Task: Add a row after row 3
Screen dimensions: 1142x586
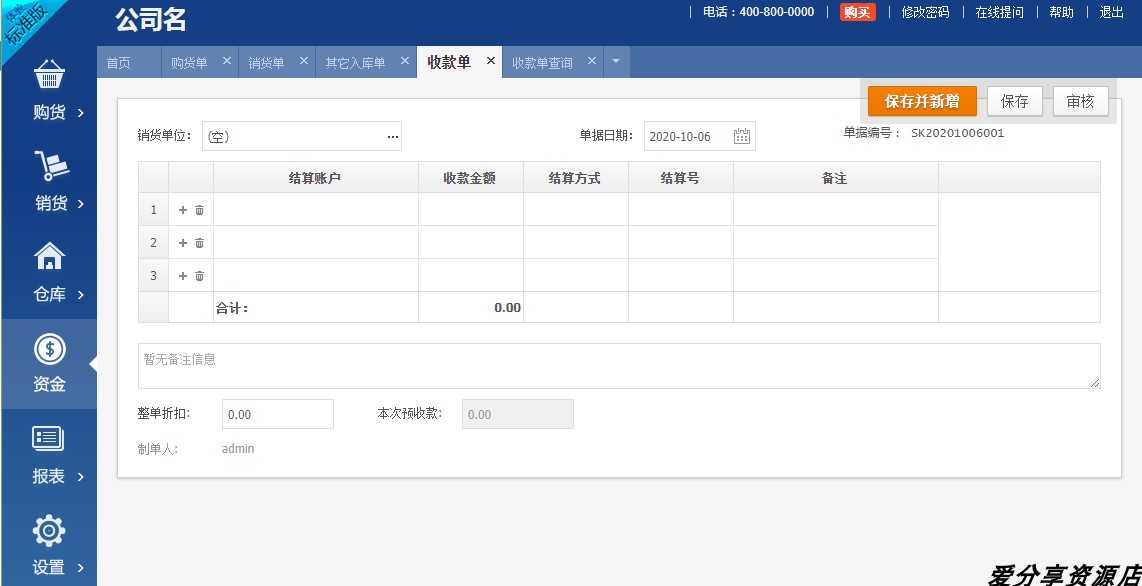Action: pyautogui.click(x=183, y=275)
